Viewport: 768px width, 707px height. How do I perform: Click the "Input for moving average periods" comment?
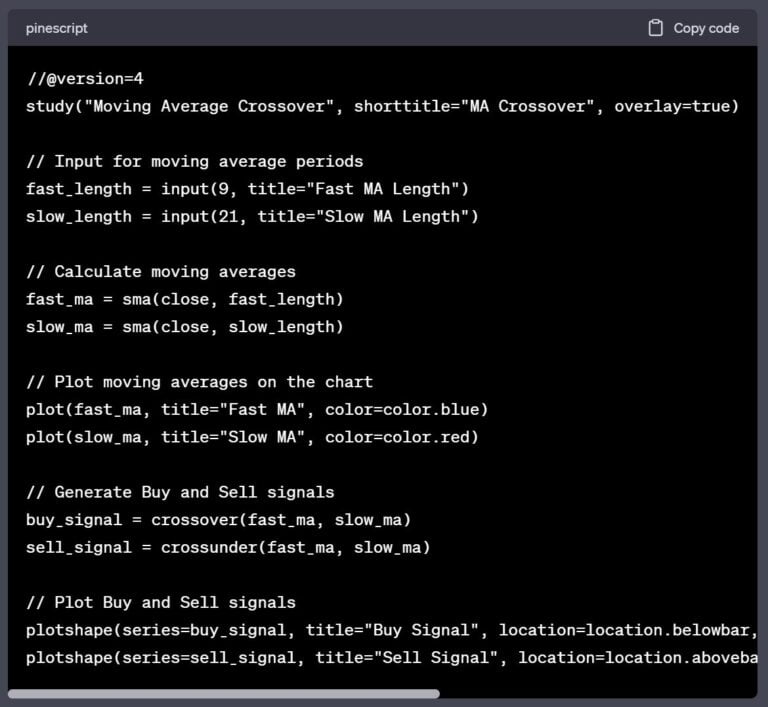tap(195, 161)
